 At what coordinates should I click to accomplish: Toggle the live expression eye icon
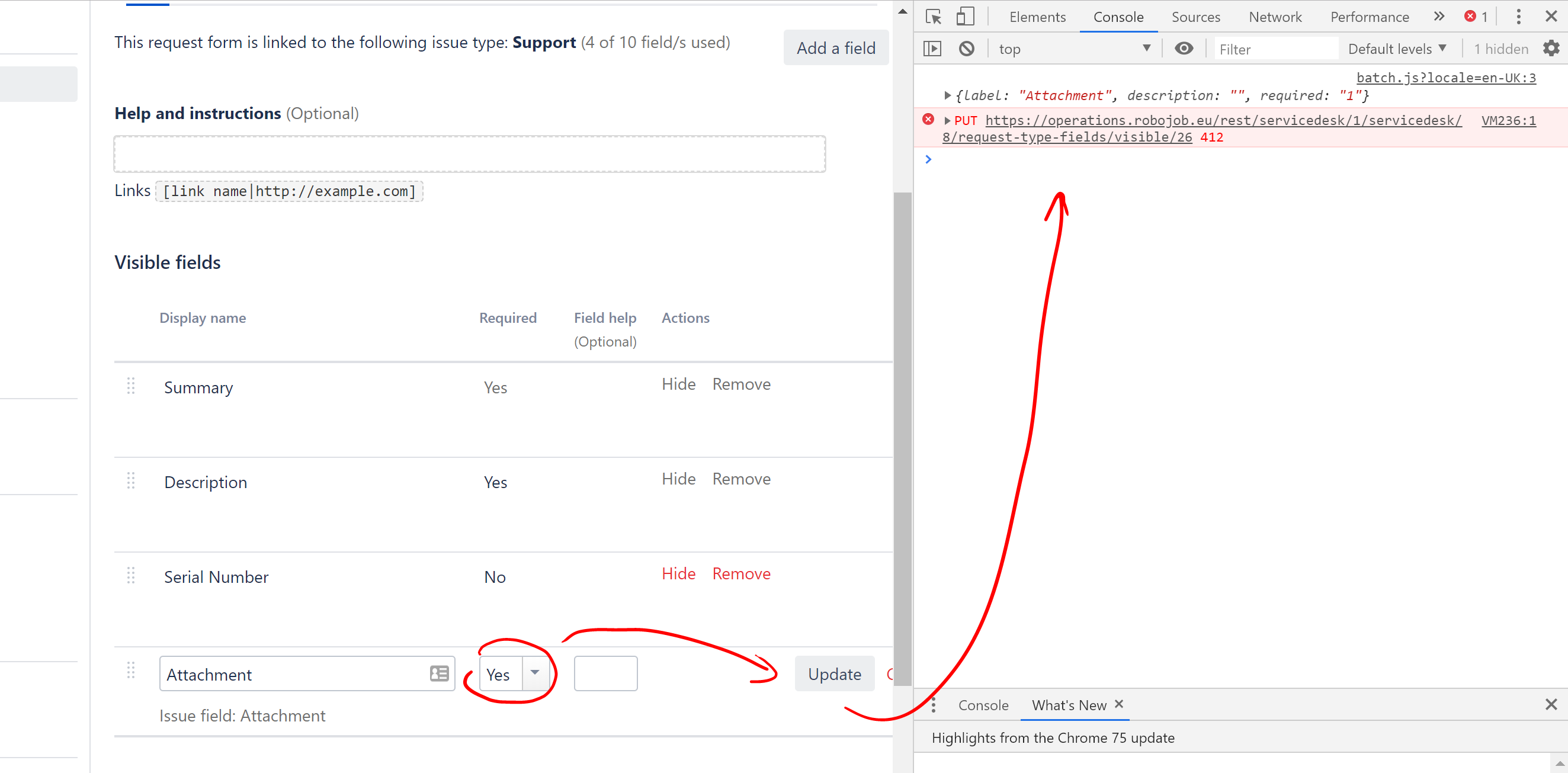pyautogui.click(x=1184, y=49)
